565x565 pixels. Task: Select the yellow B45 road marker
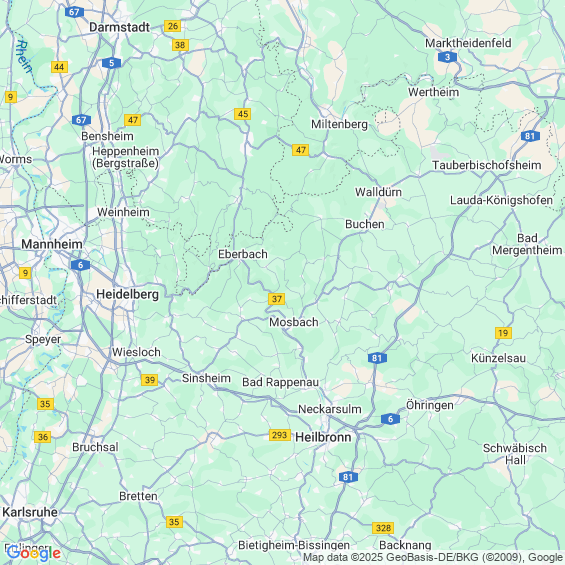[243, 114]
